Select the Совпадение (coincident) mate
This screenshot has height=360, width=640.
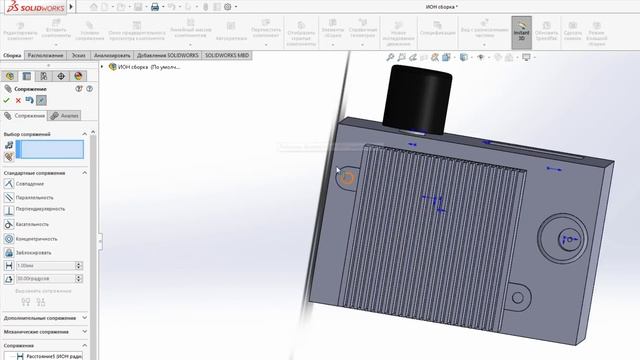point(24,184)
